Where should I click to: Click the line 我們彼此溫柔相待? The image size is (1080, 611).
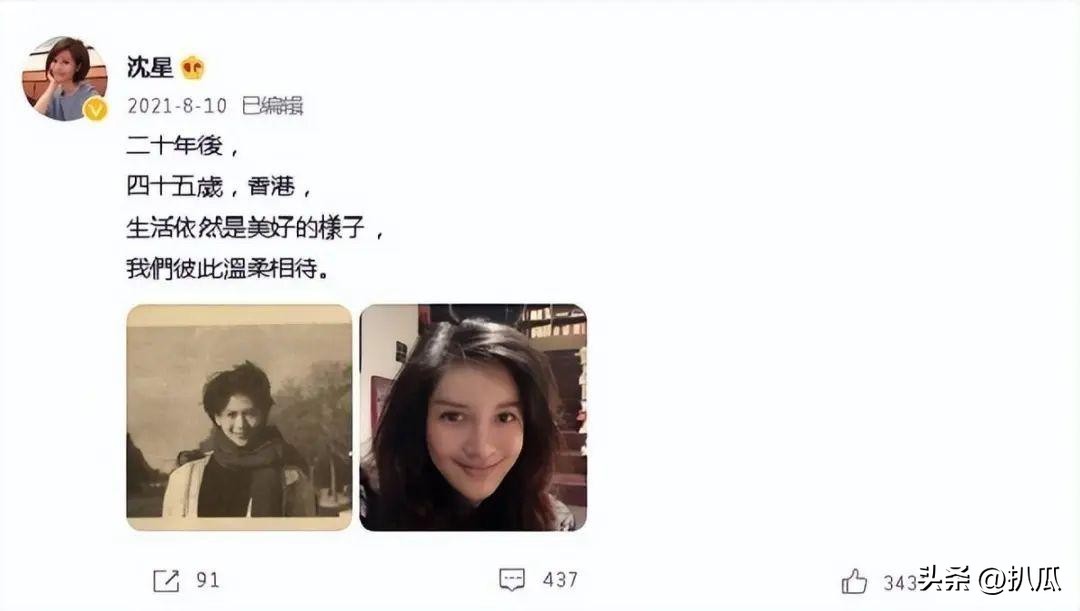point(228,268)
